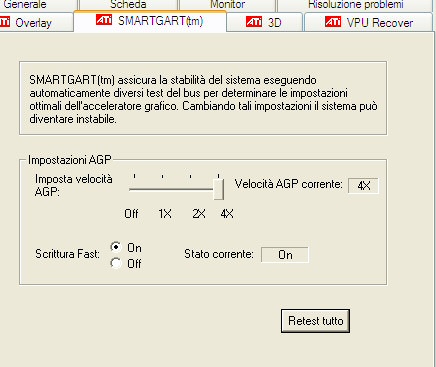Disable Scrittura Fast with the Off radio
The image size is (436, 367).
click(x=116, y=263)
